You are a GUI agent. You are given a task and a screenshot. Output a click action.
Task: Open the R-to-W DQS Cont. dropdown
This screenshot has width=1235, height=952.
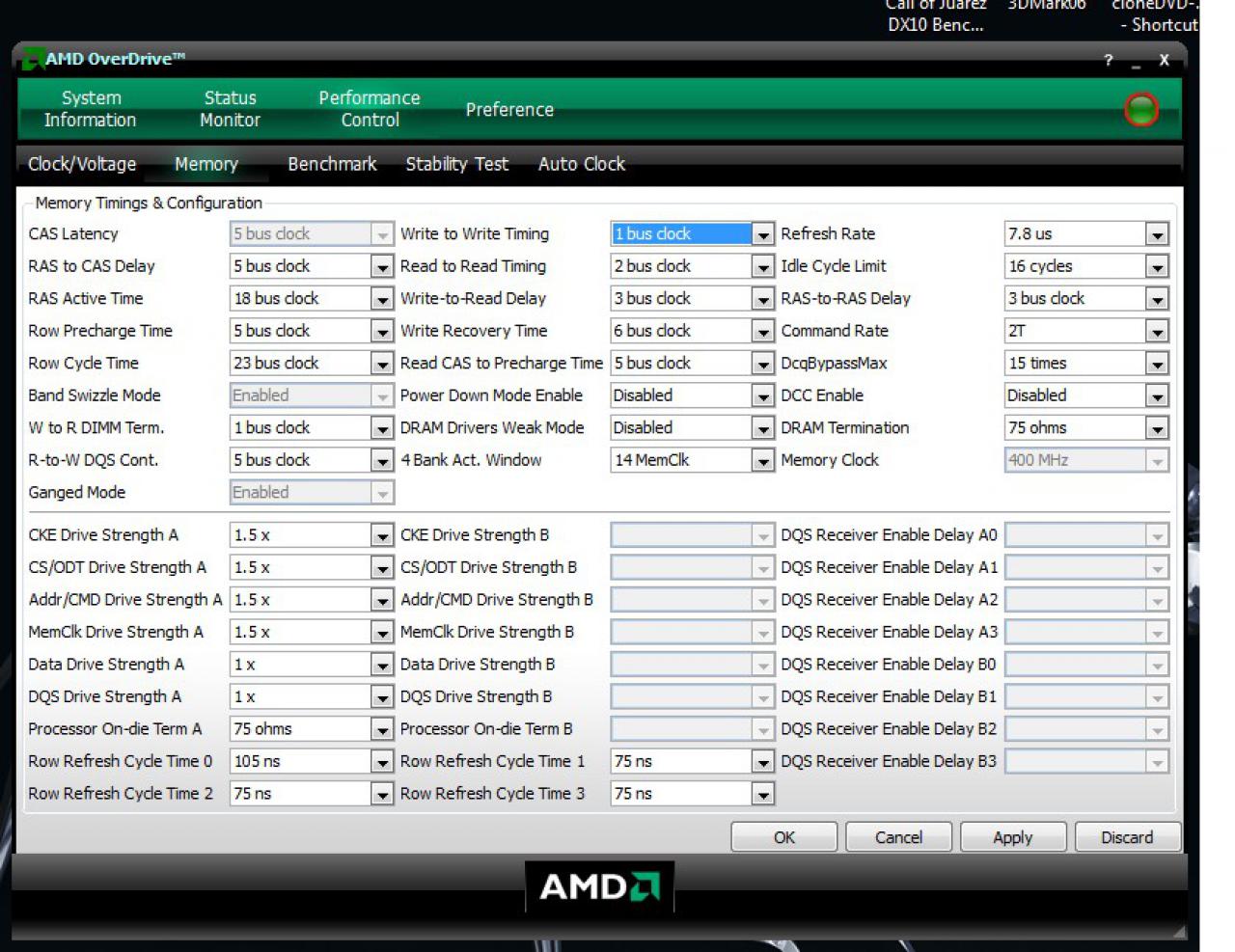tap(382, 460)
